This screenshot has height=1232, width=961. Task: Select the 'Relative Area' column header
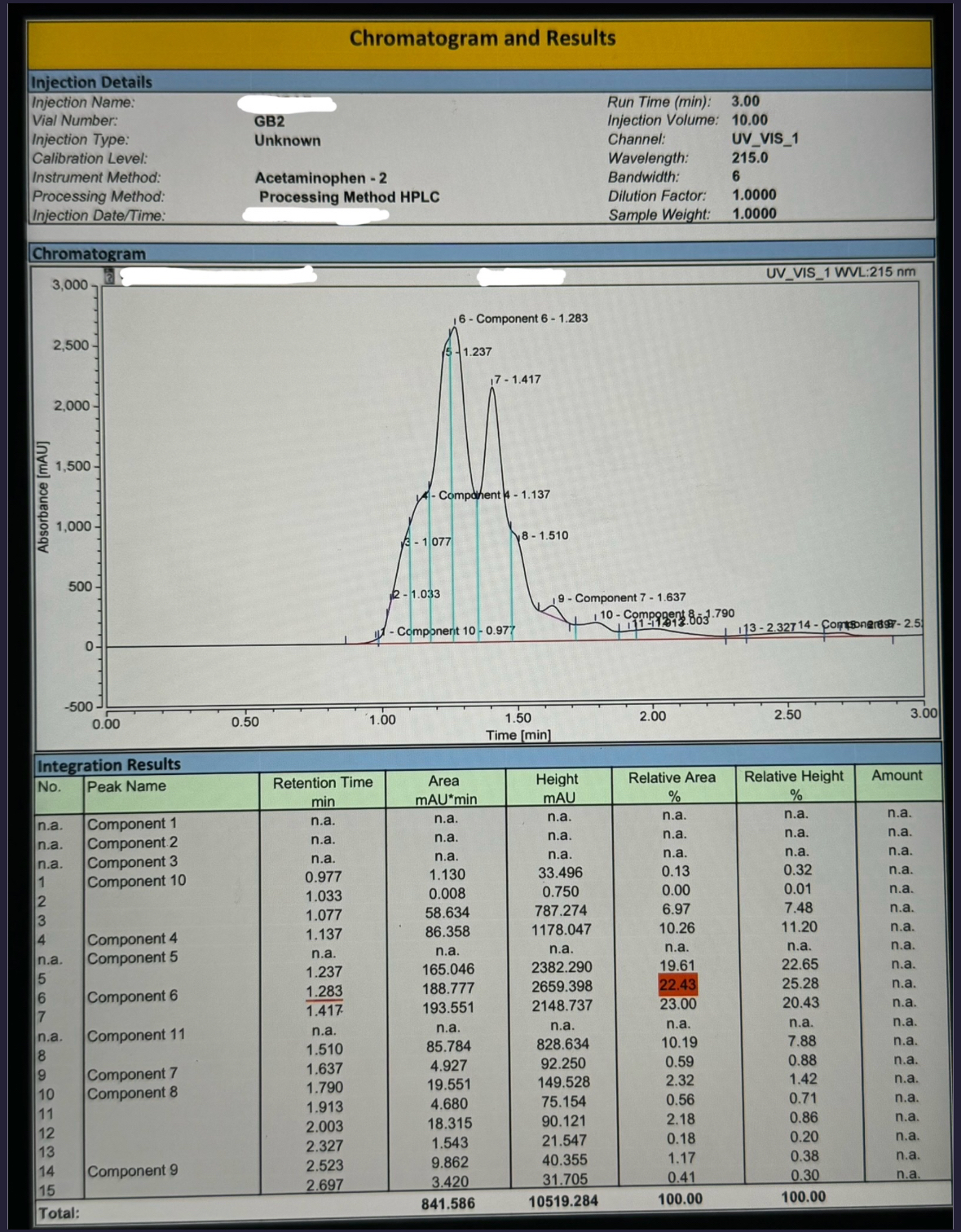[672, 777]
